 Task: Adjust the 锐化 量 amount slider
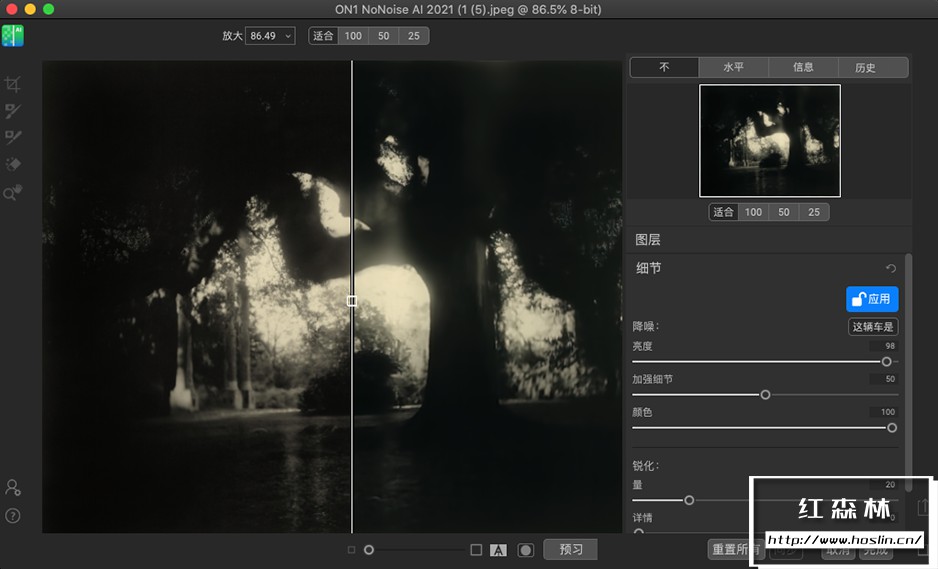[x=689, y=500]
